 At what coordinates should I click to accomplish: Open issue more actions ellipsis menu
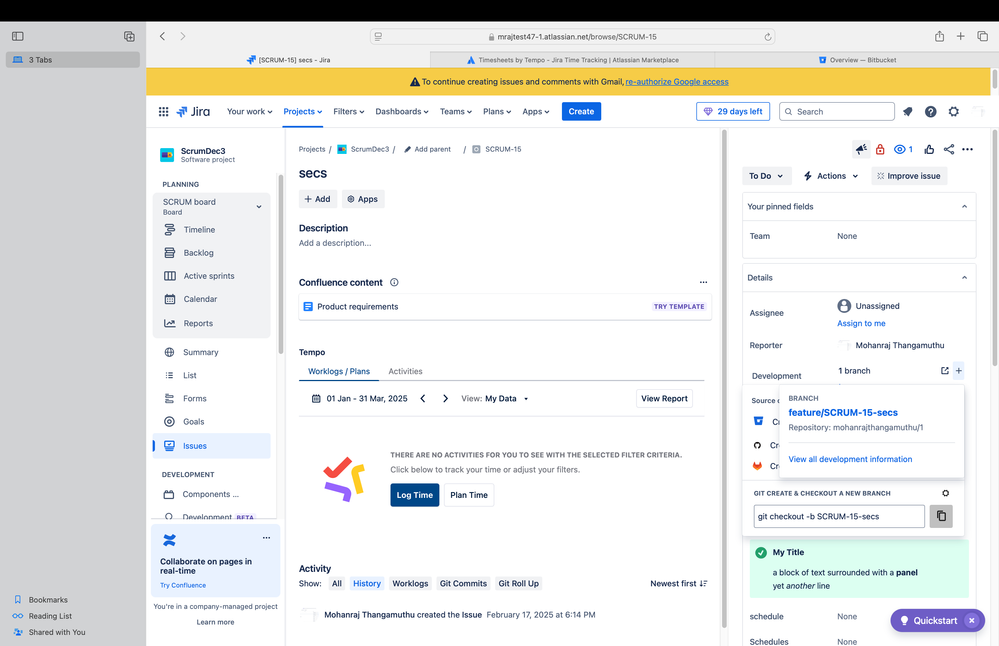(x=967, y=149)
